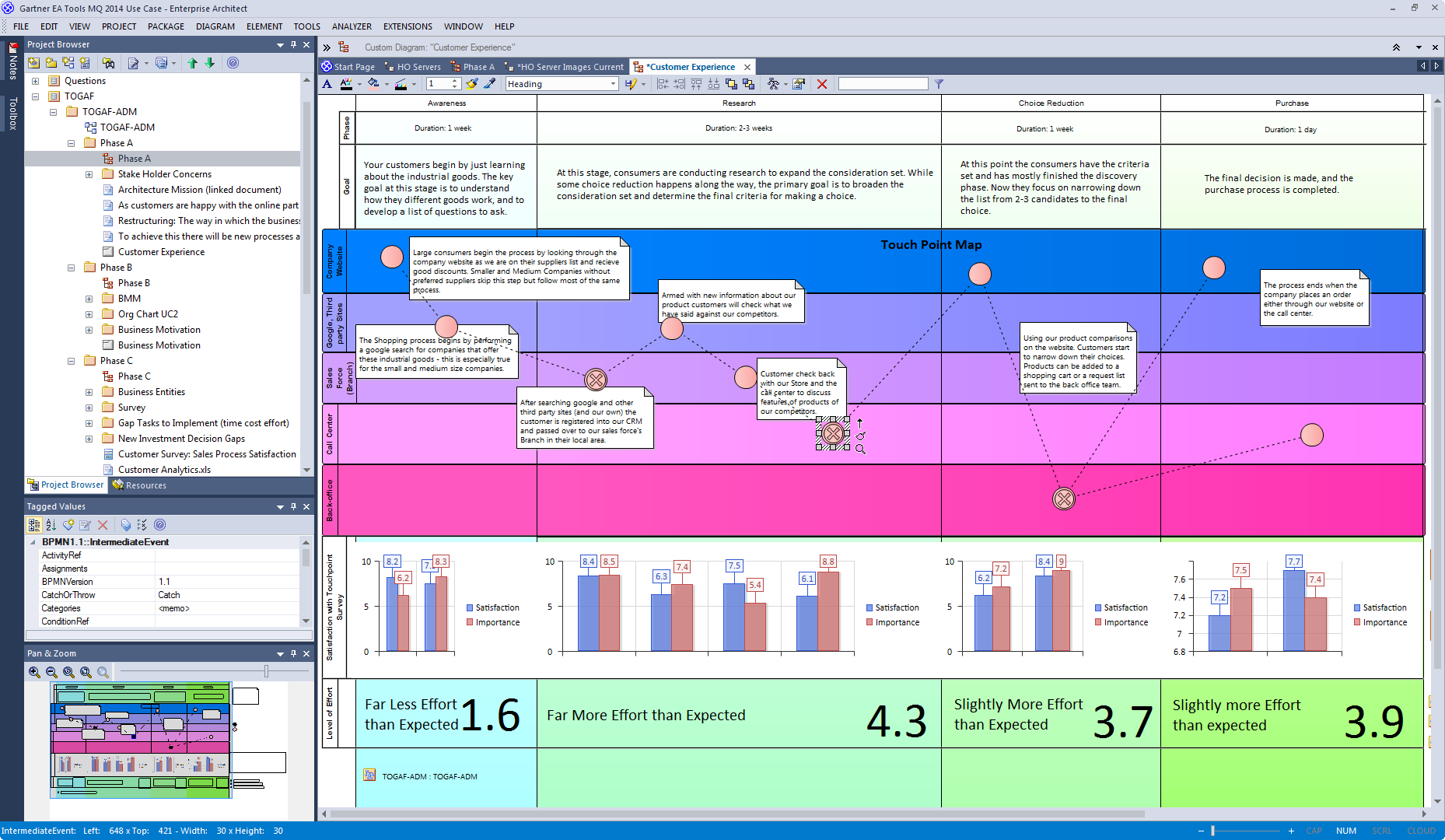Sort tagged values alphabetically with A-Z icon
The height and width of the screenshot is (840, 1445).
pos(51,525)
